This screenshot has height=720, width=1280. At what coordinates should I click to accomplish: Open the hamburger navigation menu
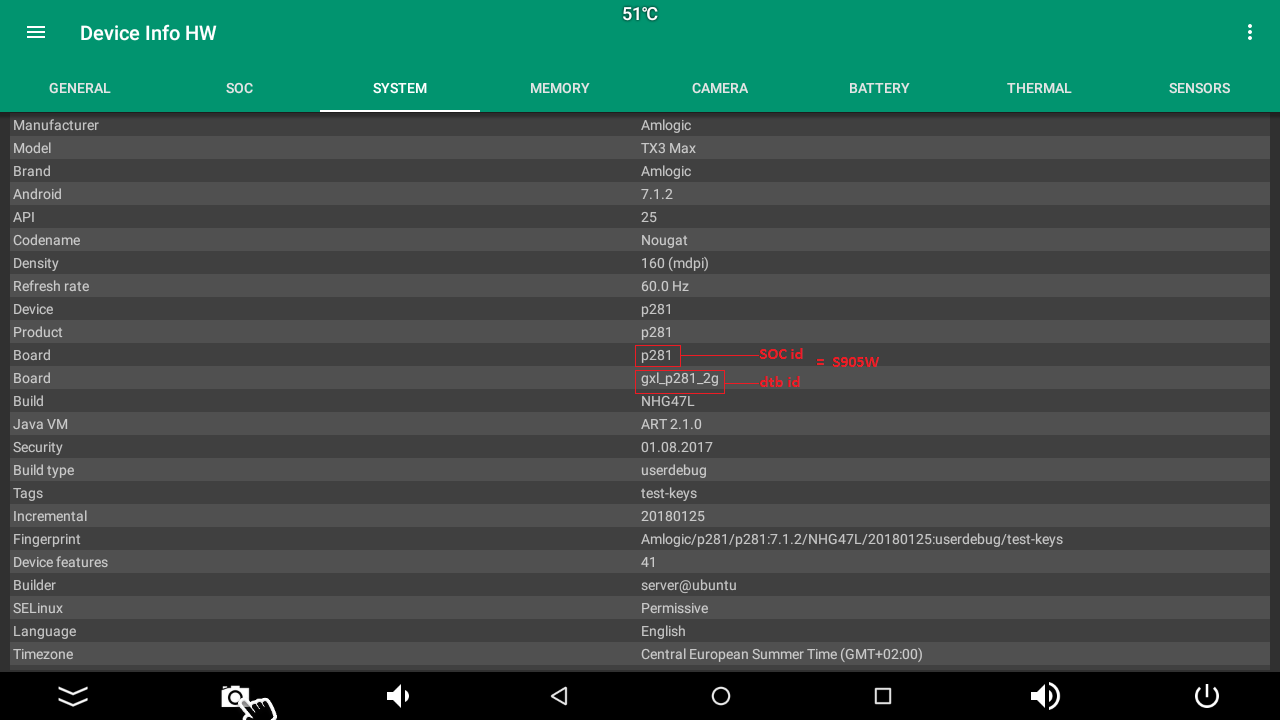click(36, 32)
